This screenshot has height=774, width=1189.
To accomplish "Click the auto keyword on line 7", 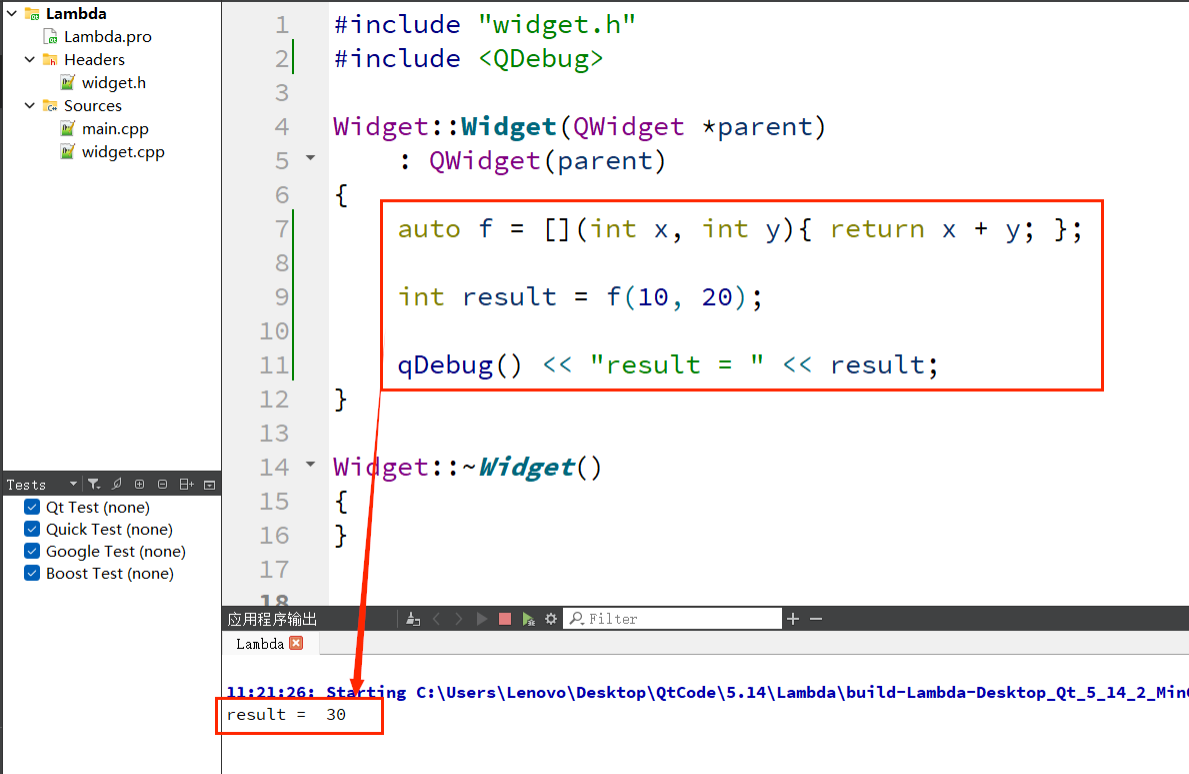I will point(429,229).
